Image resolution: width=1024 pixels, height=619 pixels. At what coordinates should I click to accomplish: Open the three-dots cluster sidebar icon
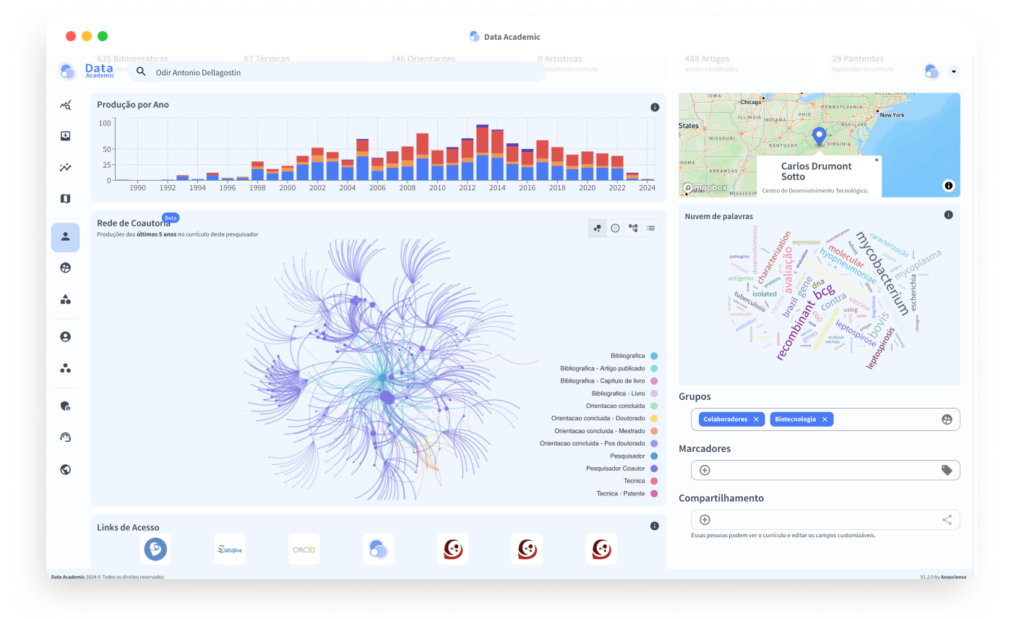click(x=65, y=368)
